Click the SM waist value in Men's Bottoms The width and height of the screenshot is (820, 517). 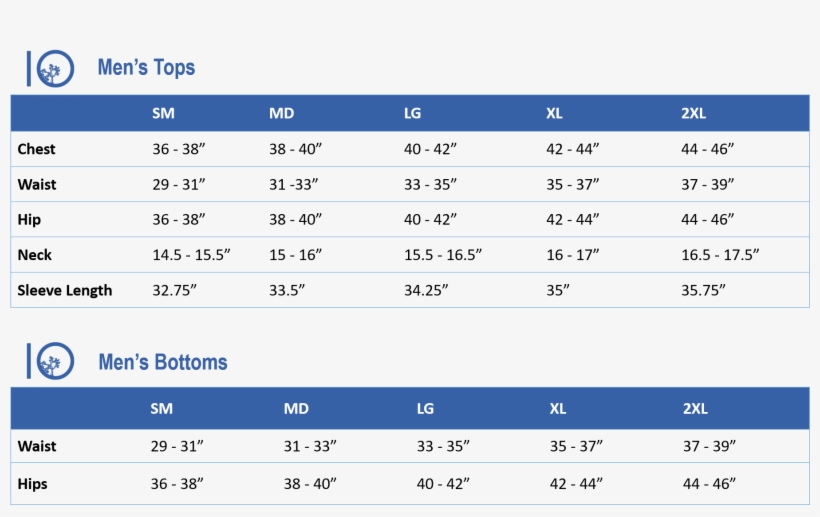(177, 446)
